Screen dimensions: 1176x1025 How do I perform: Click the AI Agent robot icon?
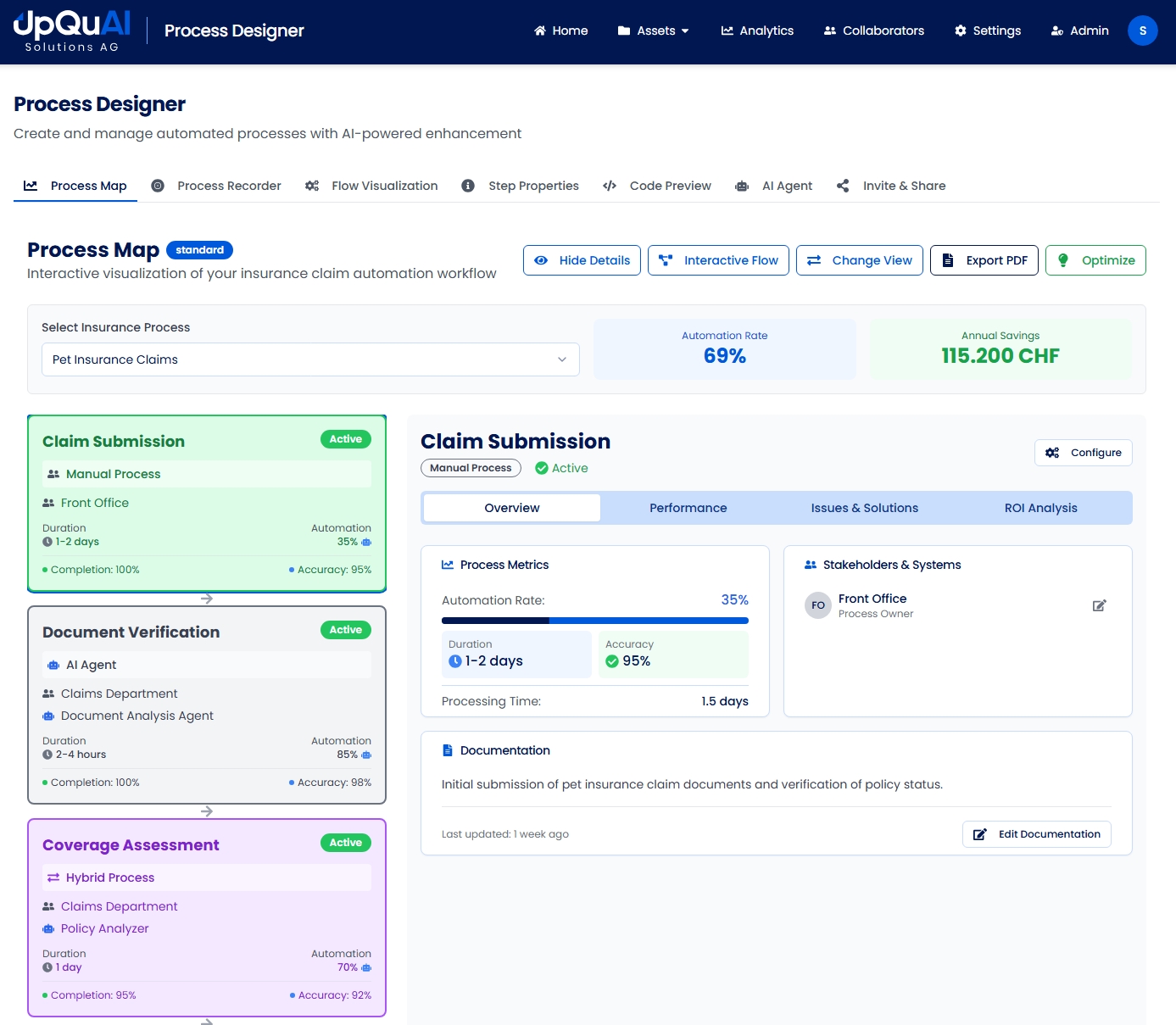coord(743,185)
